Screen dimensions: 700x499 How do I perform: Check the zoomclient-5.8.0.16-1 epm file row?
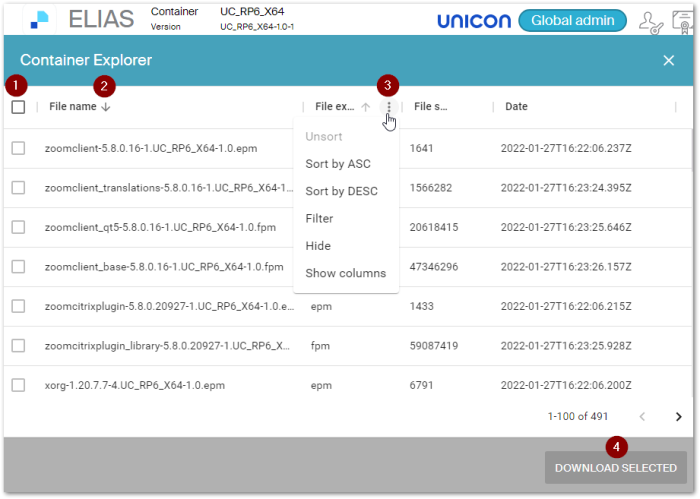click(x=18, y=148)
